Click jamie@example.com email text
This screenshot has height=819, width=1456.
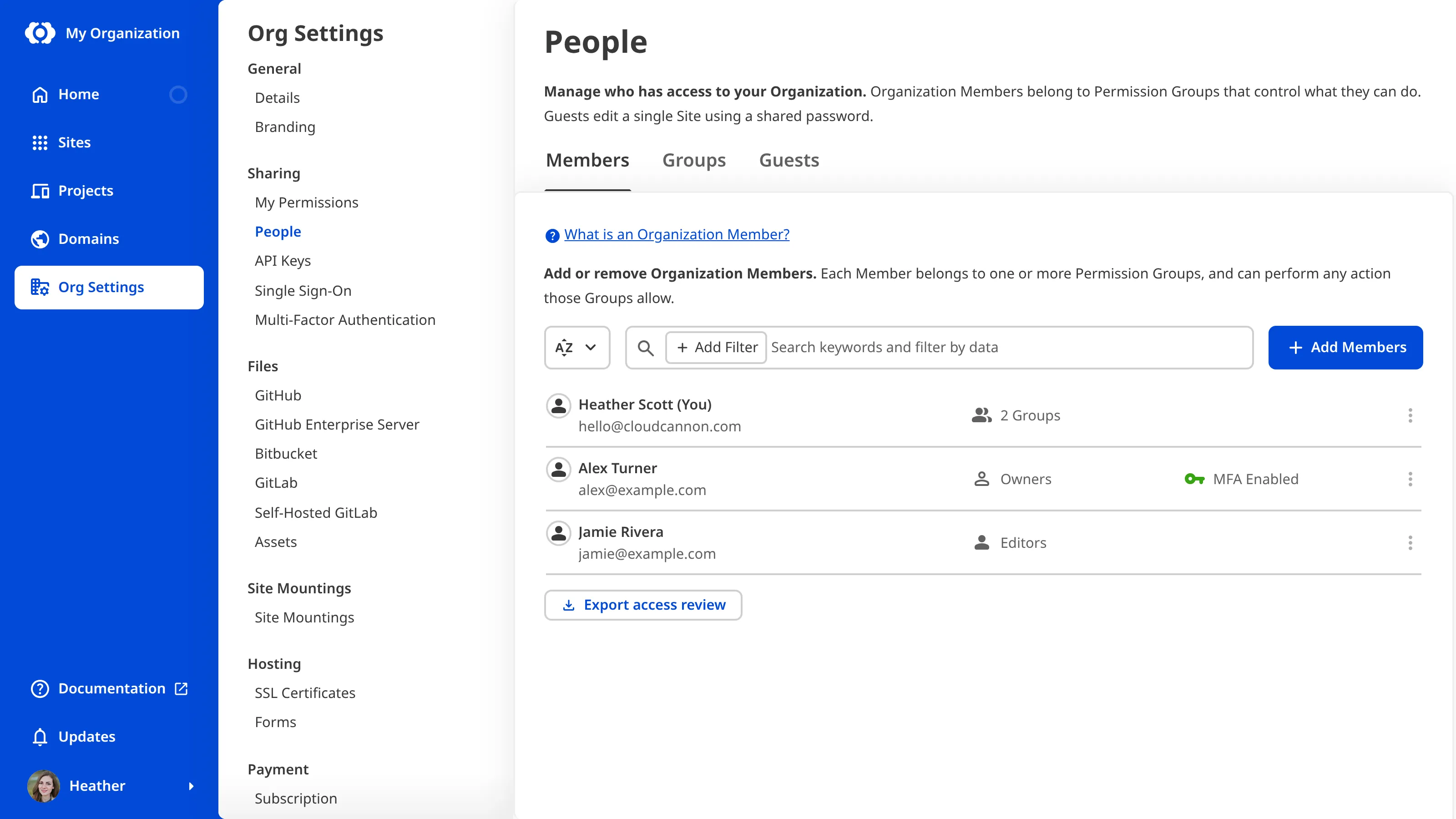647,555
